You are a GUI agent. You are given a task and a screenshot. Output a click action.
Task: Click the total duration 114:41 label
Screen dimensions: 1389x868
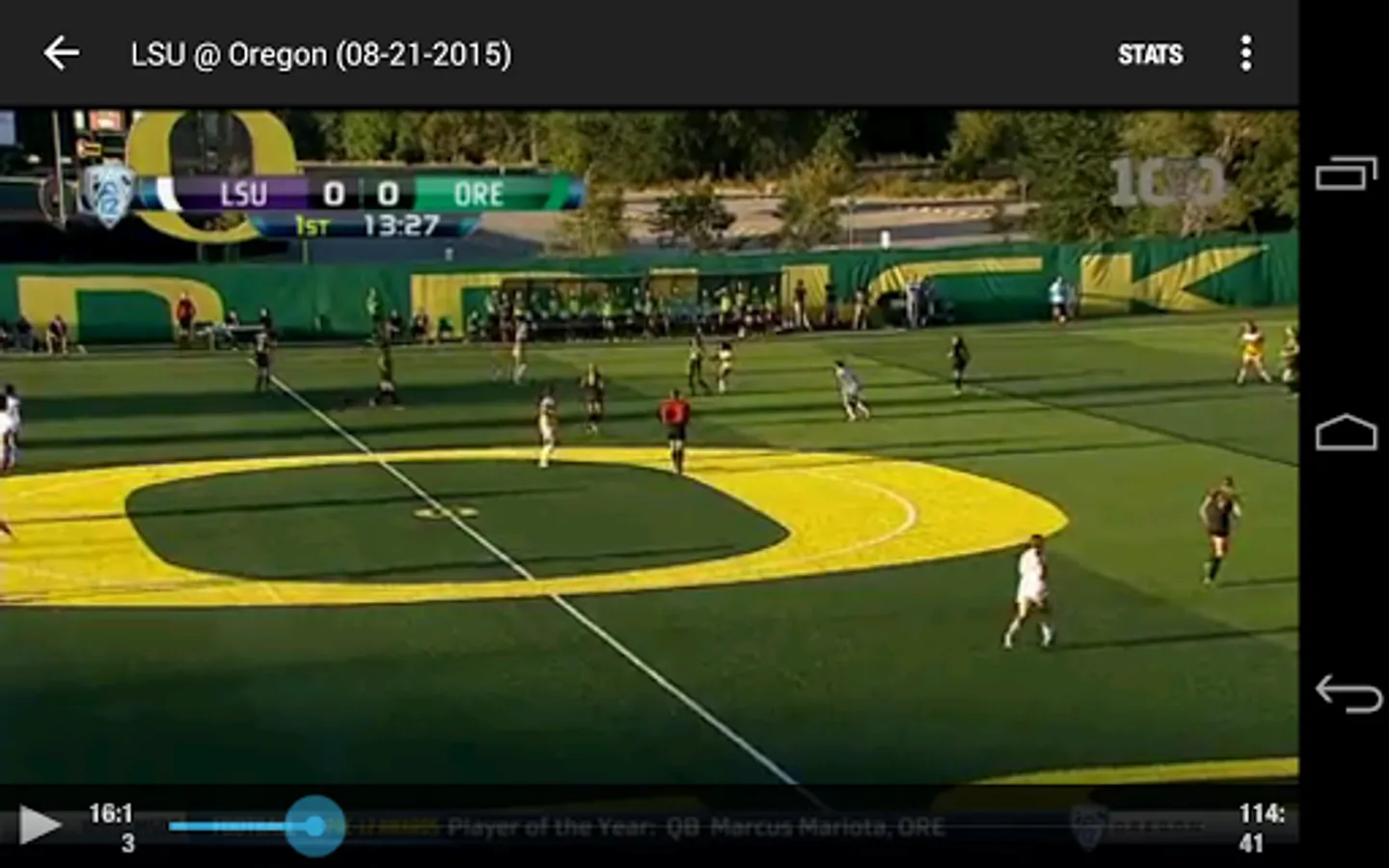(1262, 827)
